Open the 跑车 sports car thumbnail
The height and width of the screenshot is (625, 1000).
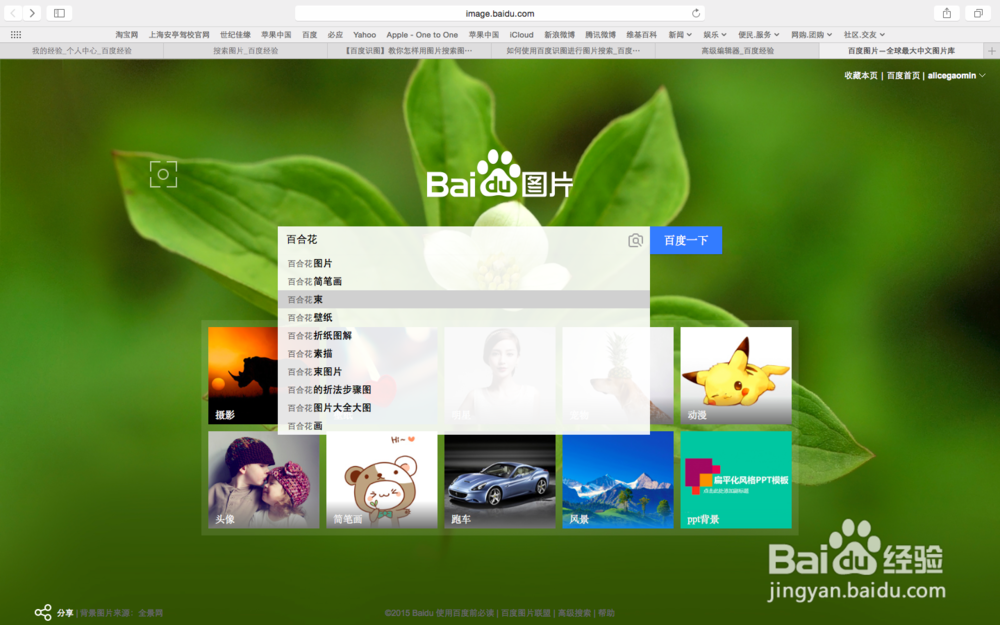(500, 482)
